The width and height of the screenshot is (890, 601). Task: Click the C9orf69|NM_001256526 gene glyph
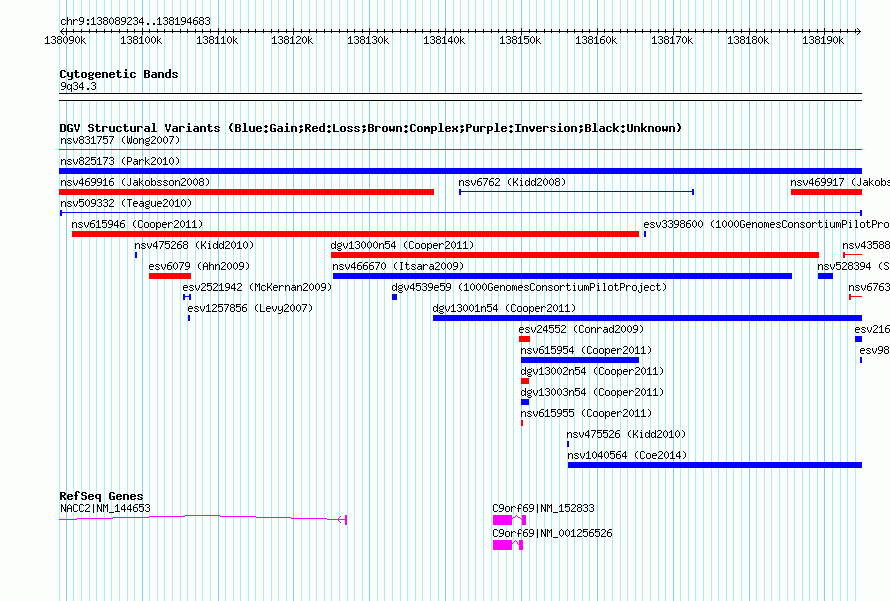tap(507, 545)
